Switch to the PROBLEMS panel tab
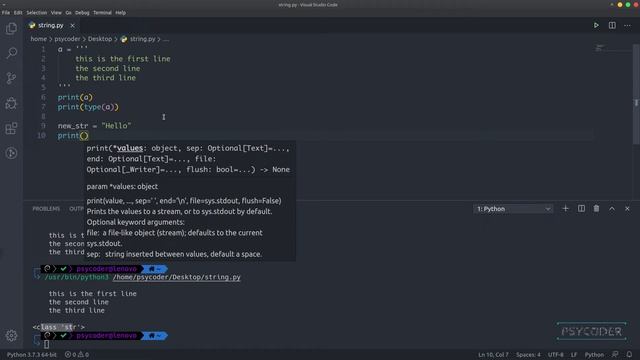The height and width of the screenshot is (360, 640). pos(46,209)
